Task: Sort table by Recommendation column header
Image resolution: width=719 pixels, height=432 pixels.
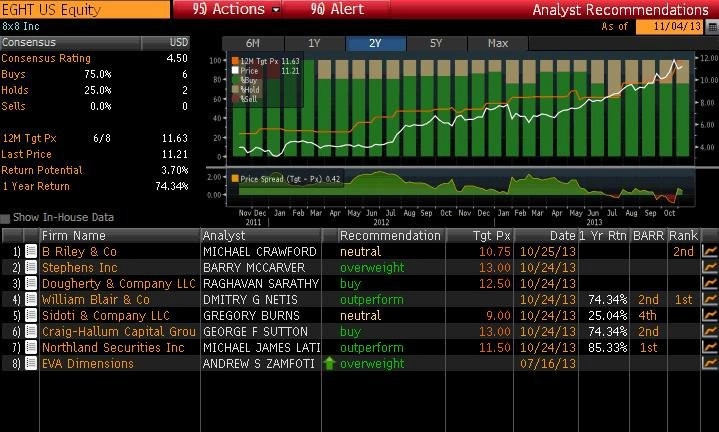Action: coord(390,236)
